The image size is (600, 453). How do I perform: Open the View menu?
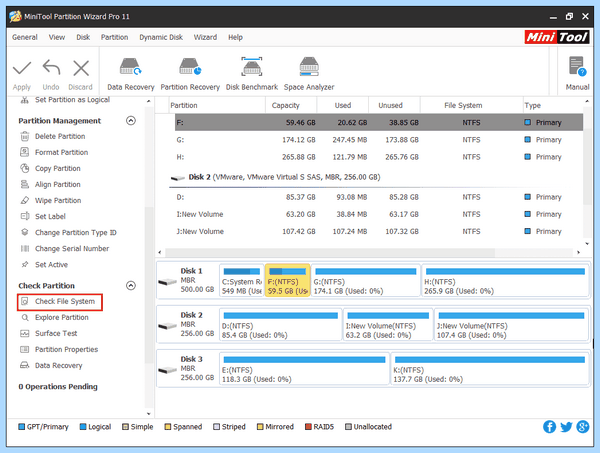click(57, 37)
